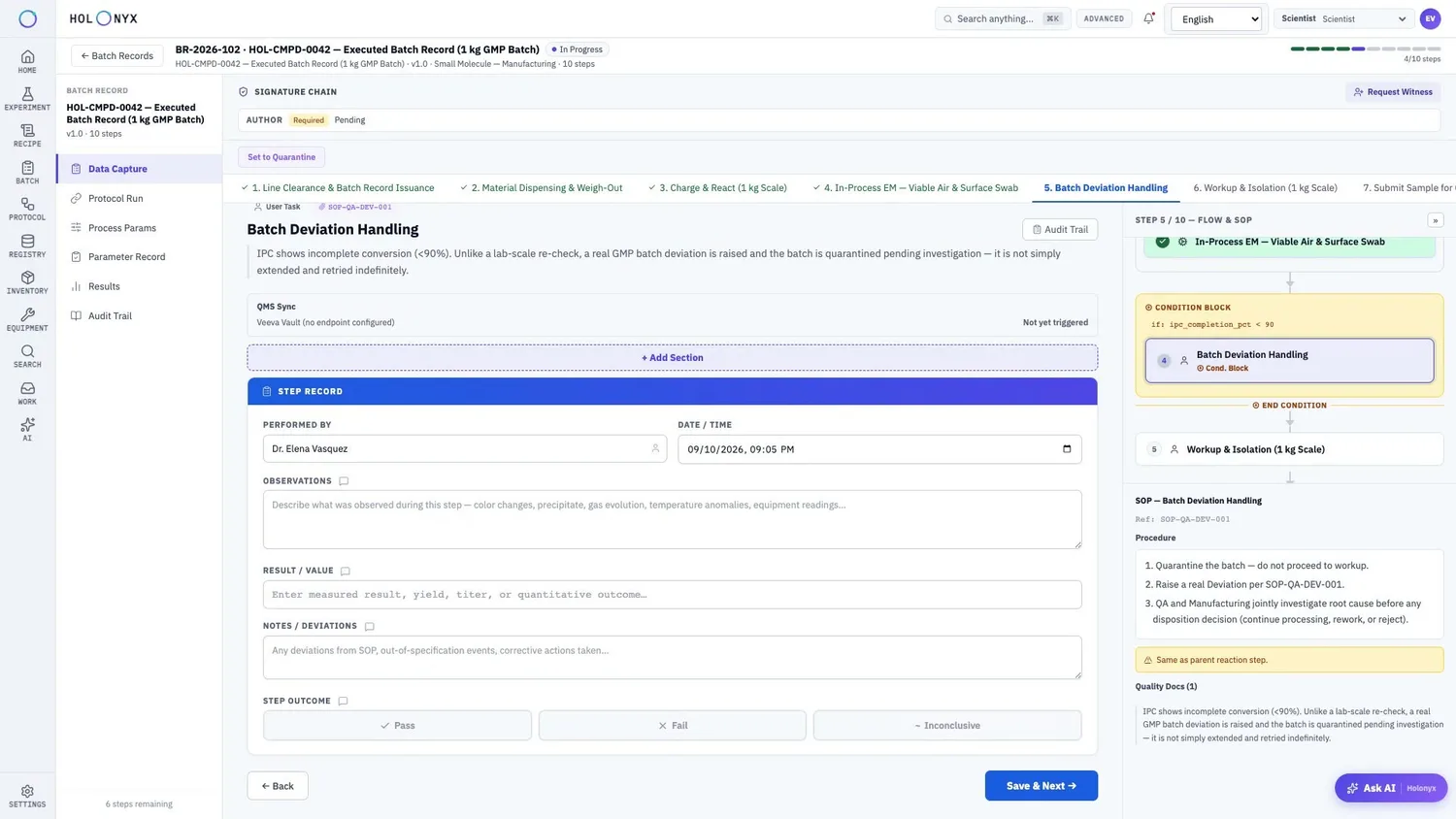Screen dimensions: 1456x819
Task: Open Process Params menu item
Action: 139,228
